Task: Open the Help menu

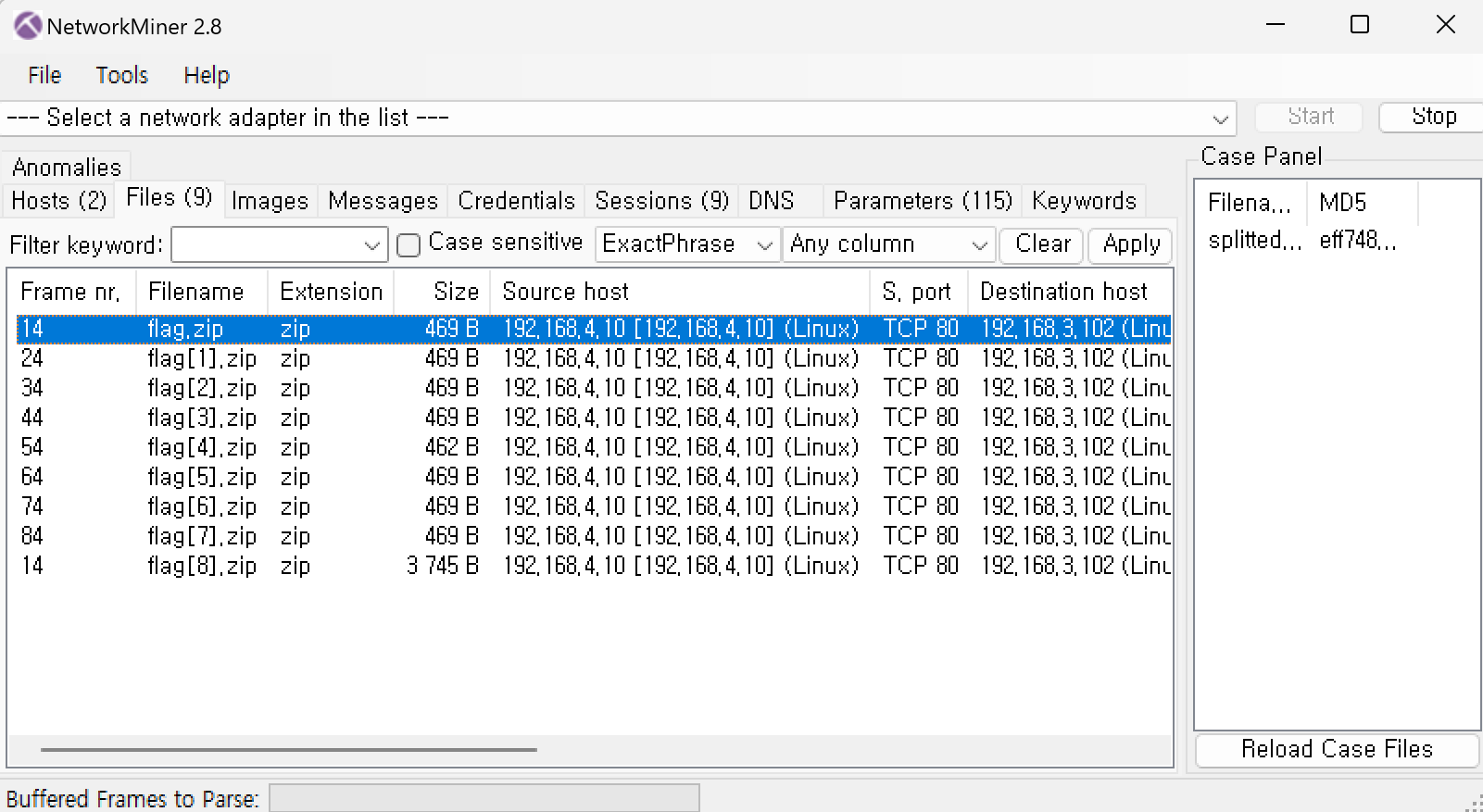Action: (x=206, y=75)
